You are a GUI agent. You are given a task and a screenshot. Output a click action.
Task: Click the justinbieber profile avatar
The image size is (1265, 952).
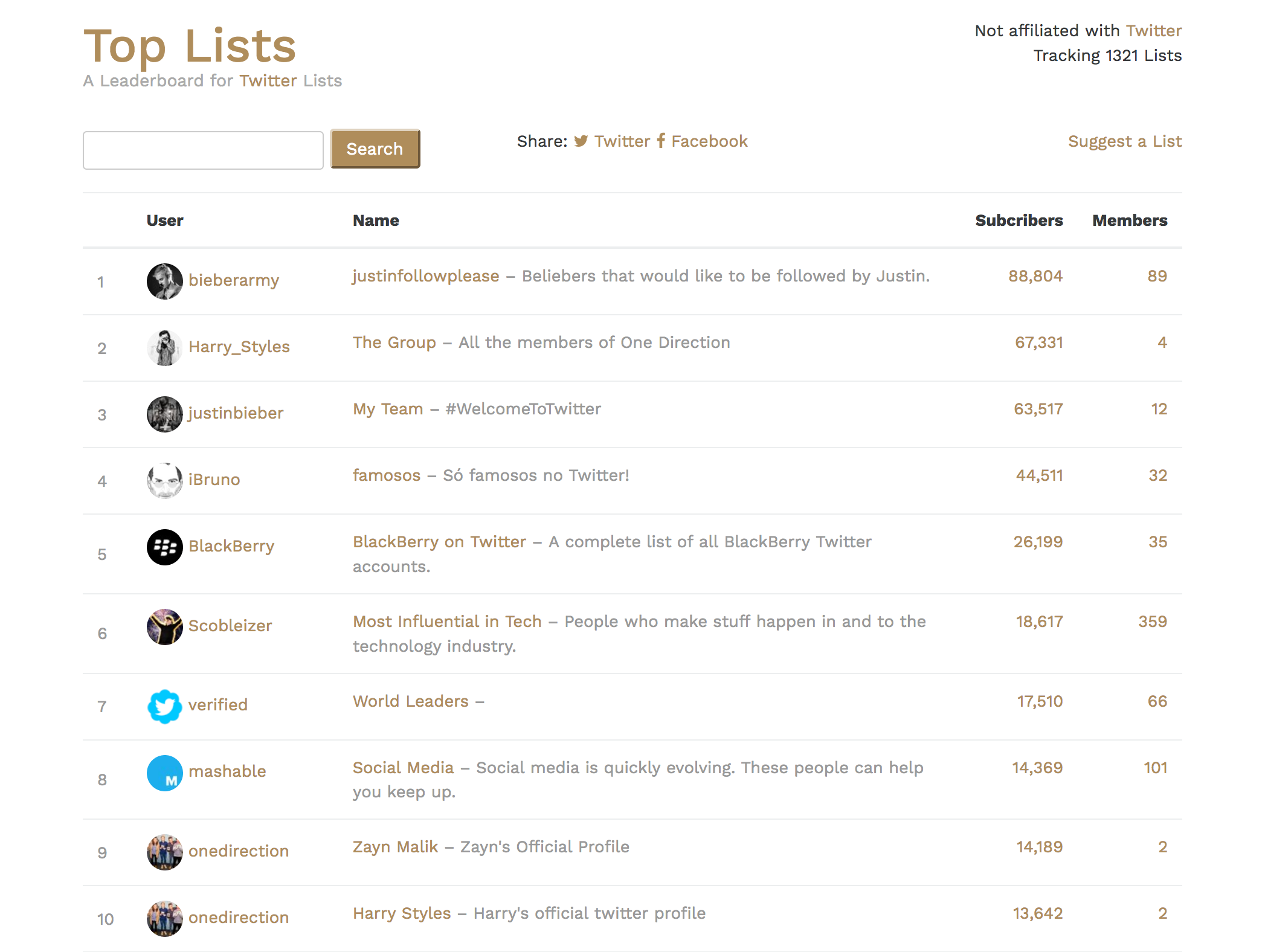(164, 414)
